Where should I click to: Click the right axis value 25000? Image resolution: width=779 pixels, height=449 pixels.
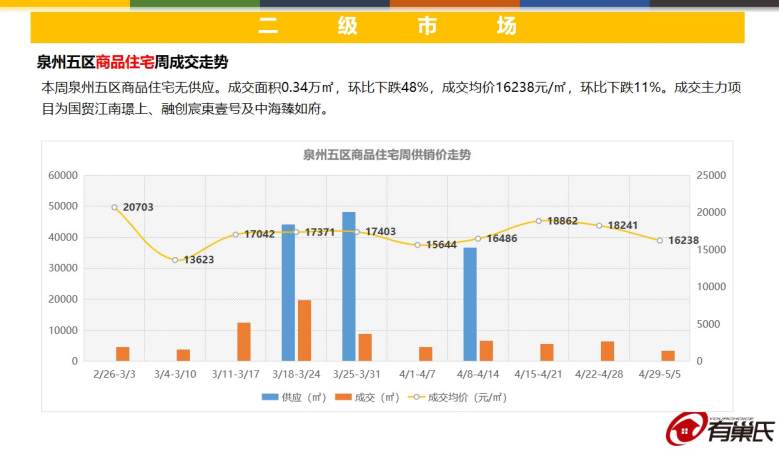point(711,175)
